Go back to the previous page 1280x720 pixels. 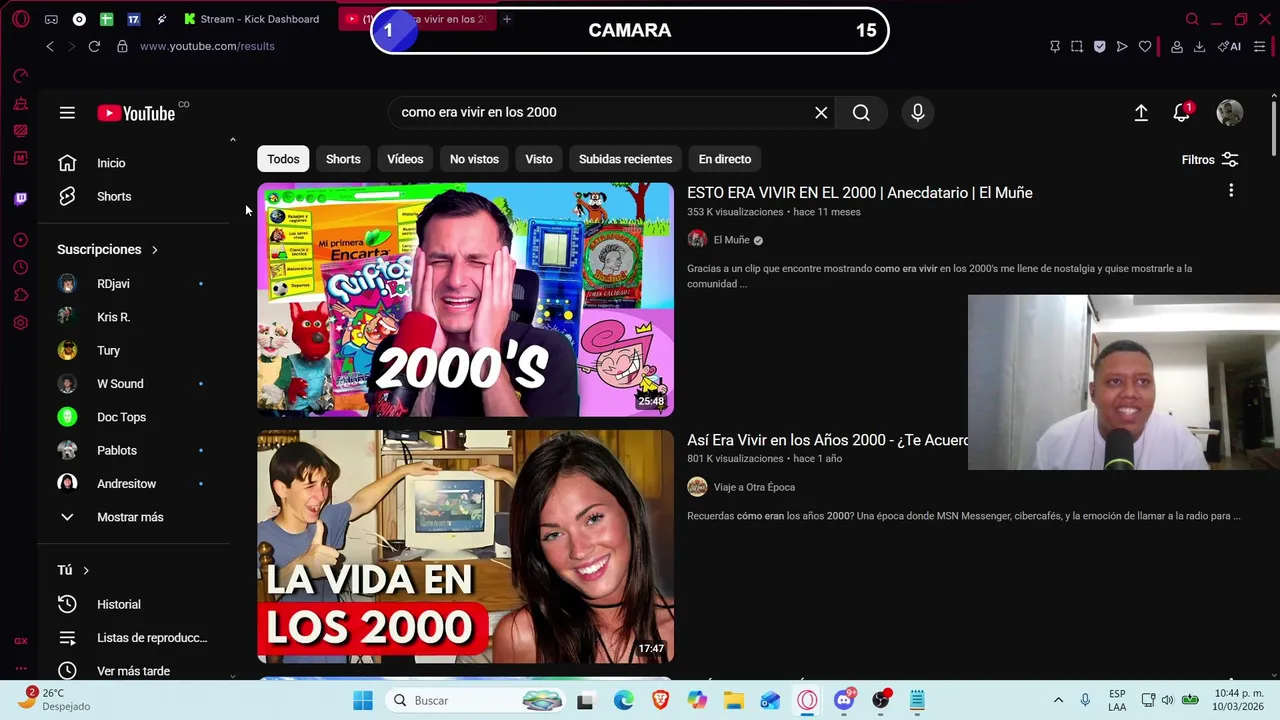pos(50,46)
